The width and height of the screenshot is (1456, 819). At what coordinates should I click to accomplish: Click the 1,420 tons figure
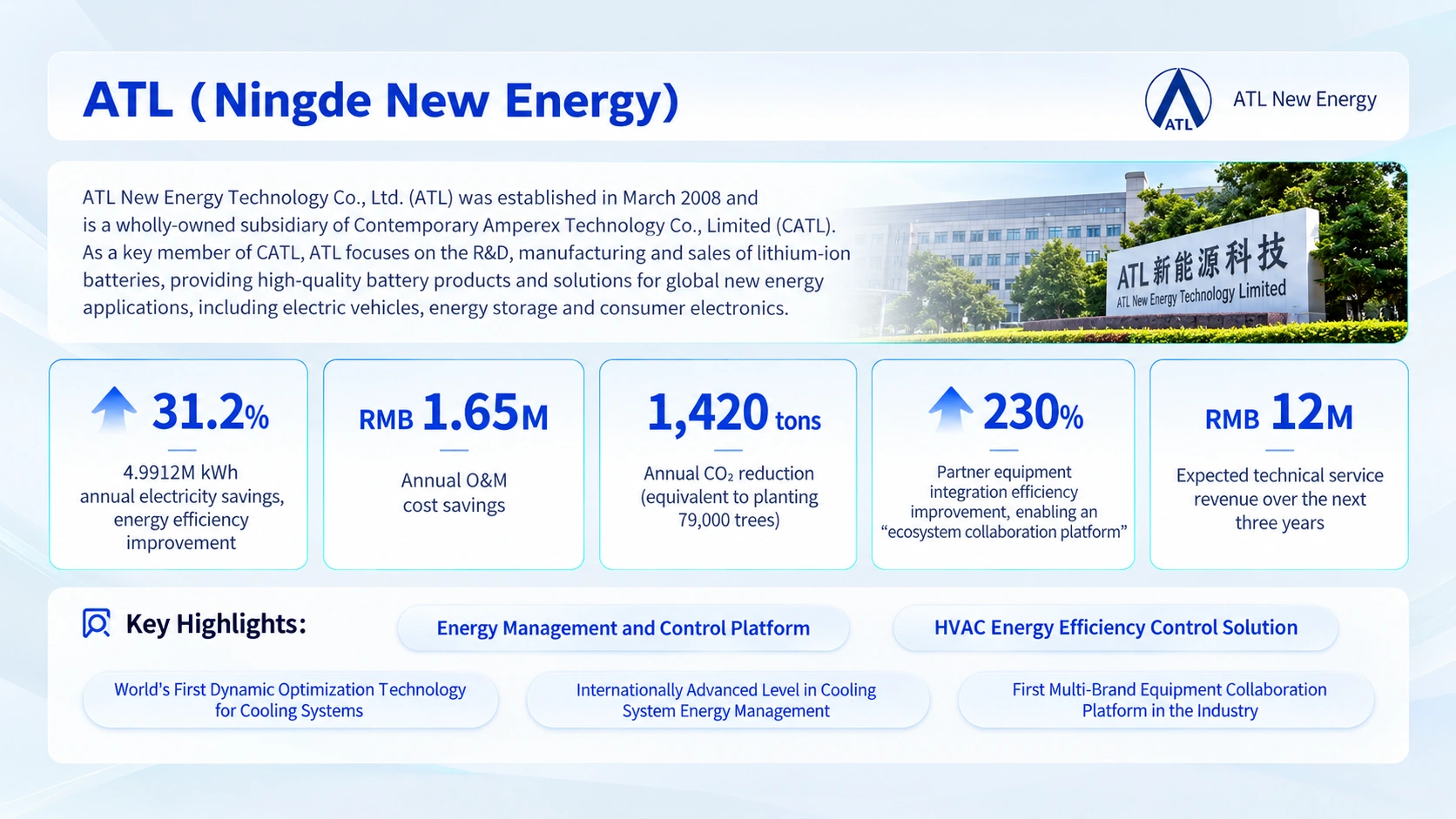tap(733, 413)
